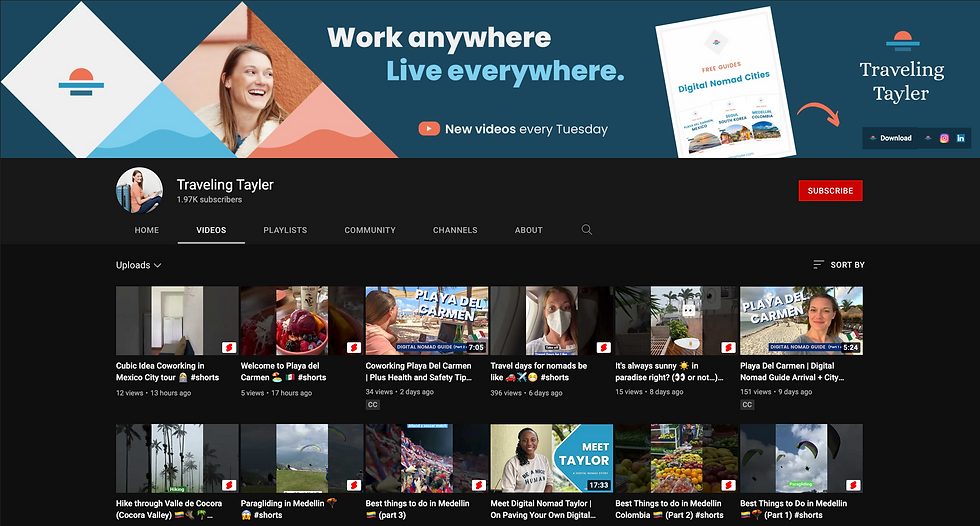
Task: Click Shorts badge on Welcome to Playa thumbnail
Action: (354, 347)
